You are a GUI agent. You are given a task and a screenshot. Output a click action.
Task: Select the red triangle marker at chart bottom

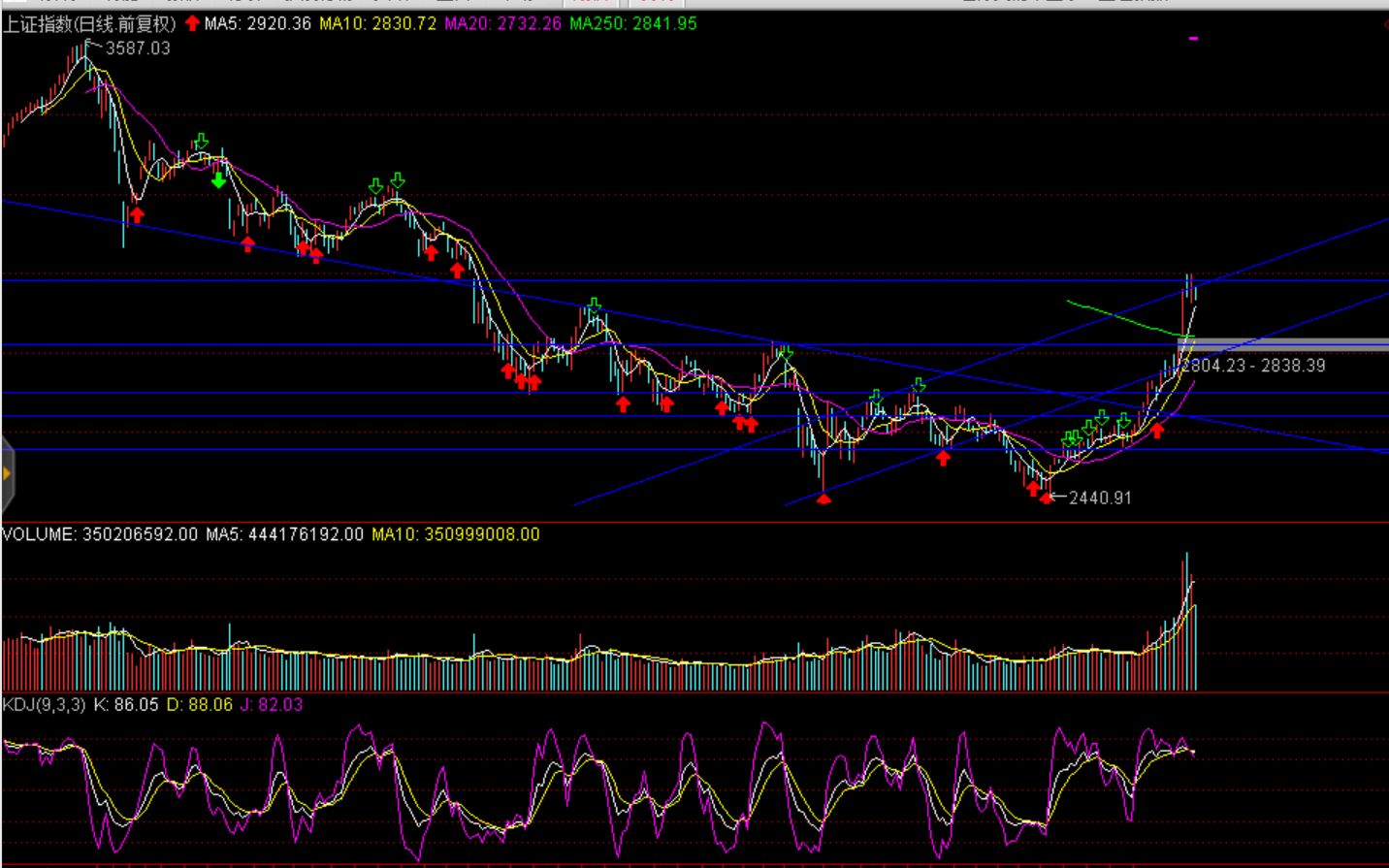[x=824, y=498]
